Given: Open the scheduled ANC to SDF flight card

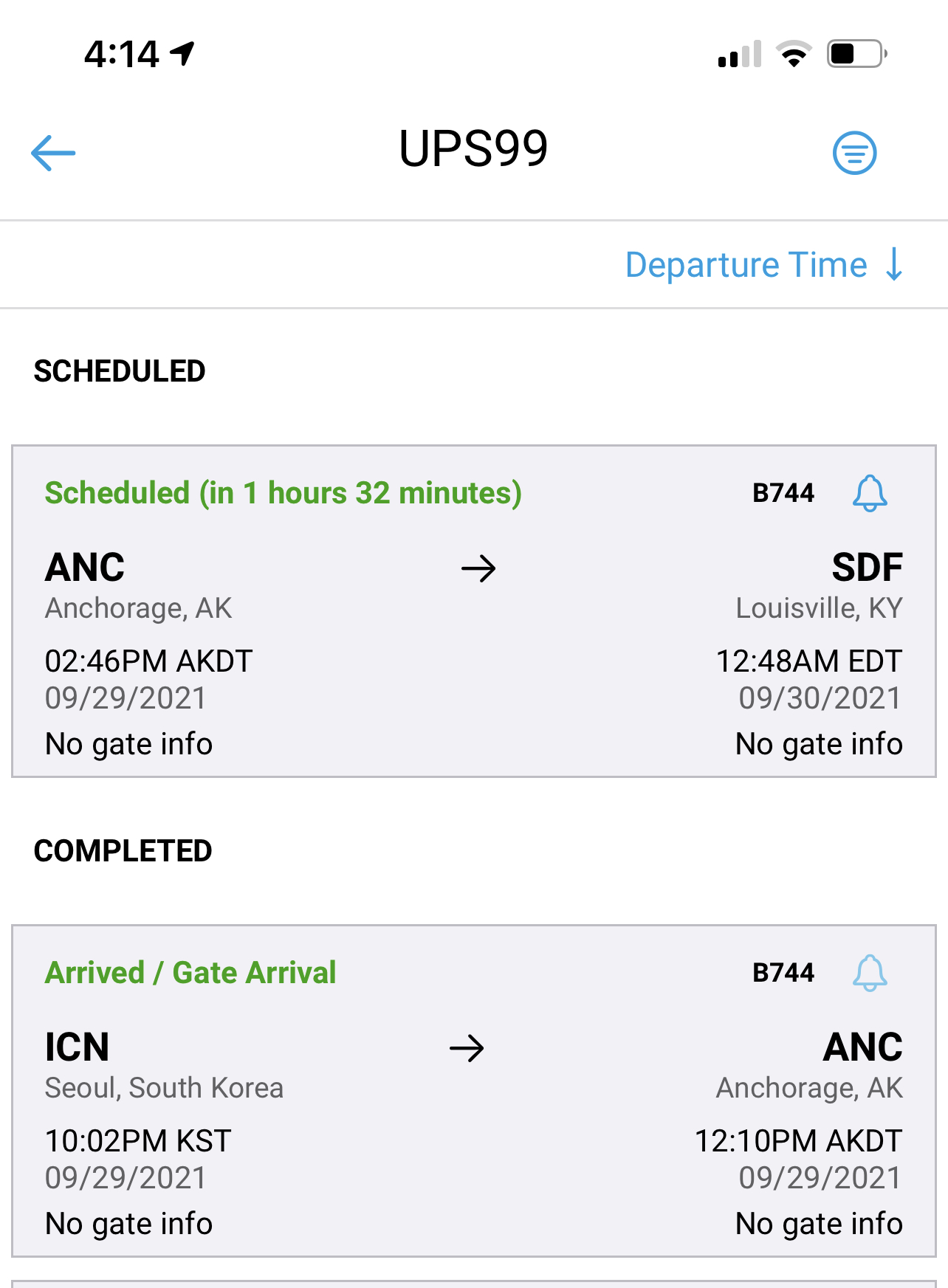Looking at the screenshot, I should [474, 611].
